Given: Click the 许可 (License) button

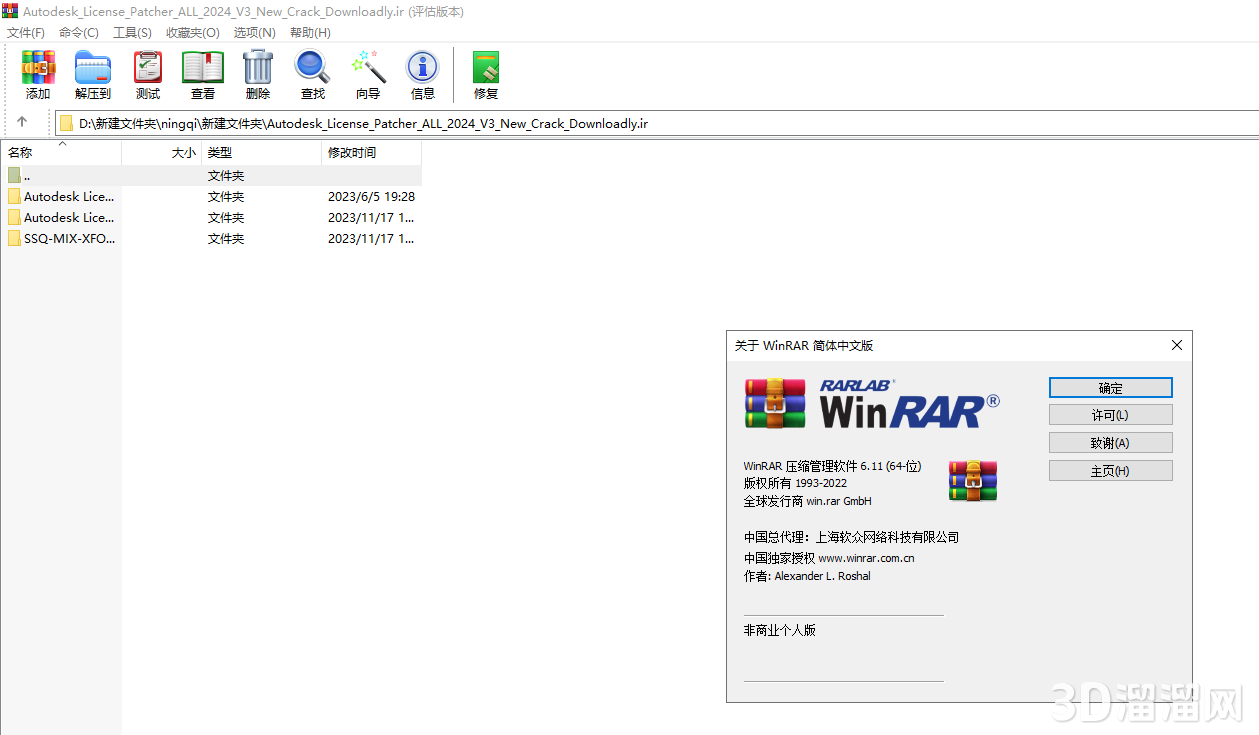Looking at the screenshot, I should (1110, 414).
